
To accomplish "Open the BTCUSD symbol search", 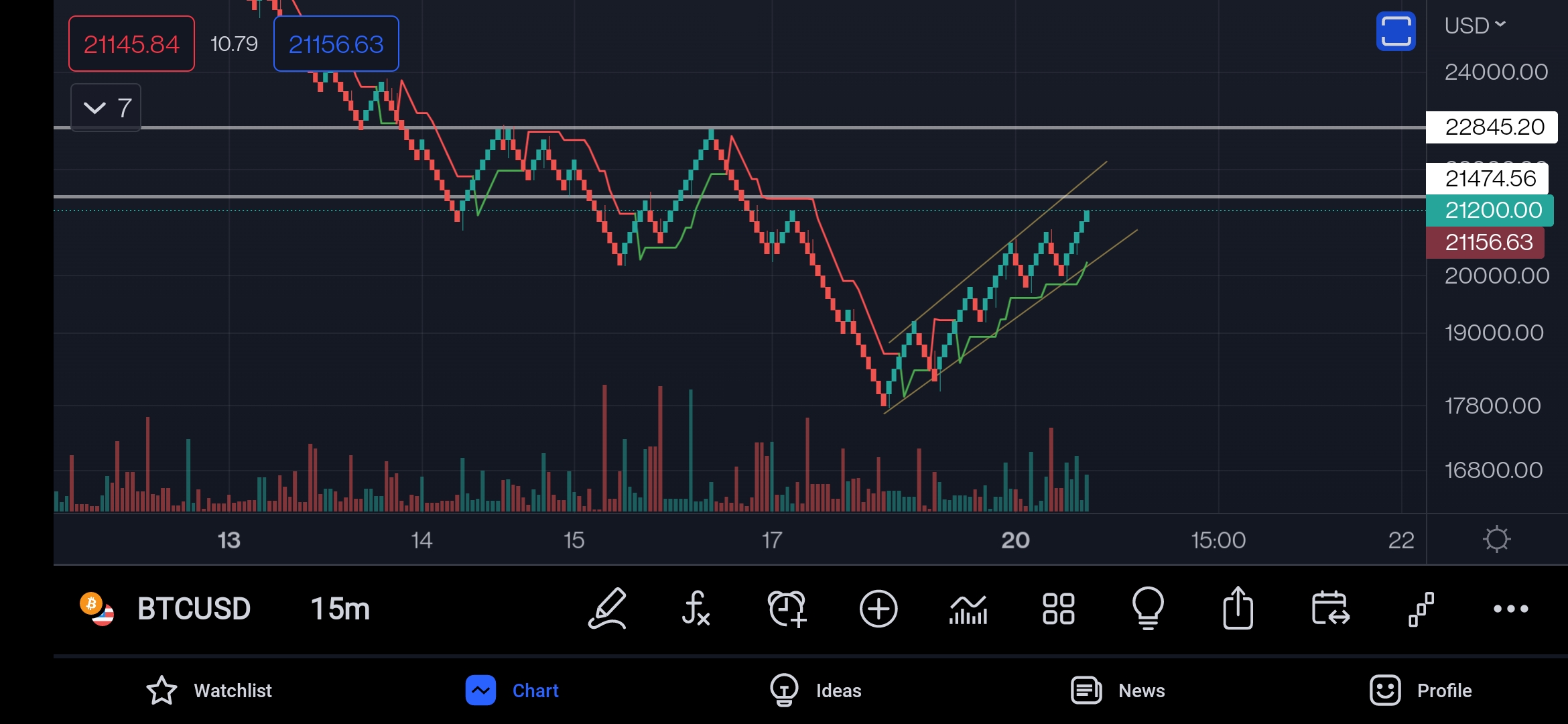I will [193, 609].
